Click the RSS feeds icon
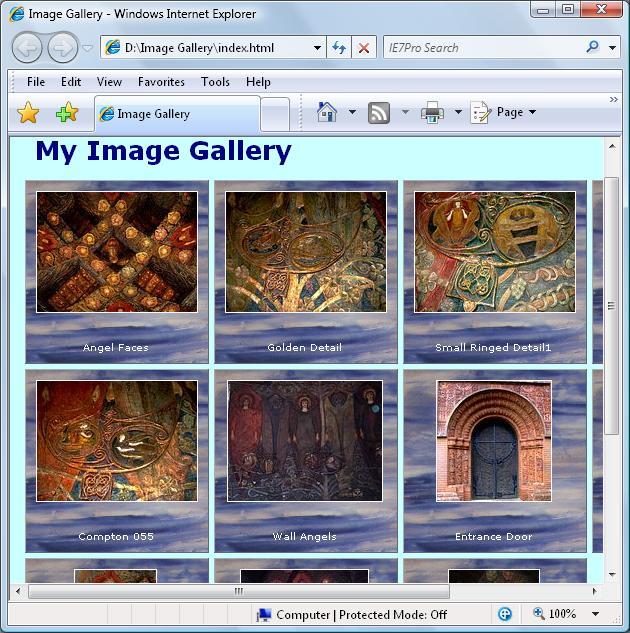Viewport: 630px width, 633px height. pos(379,113)
